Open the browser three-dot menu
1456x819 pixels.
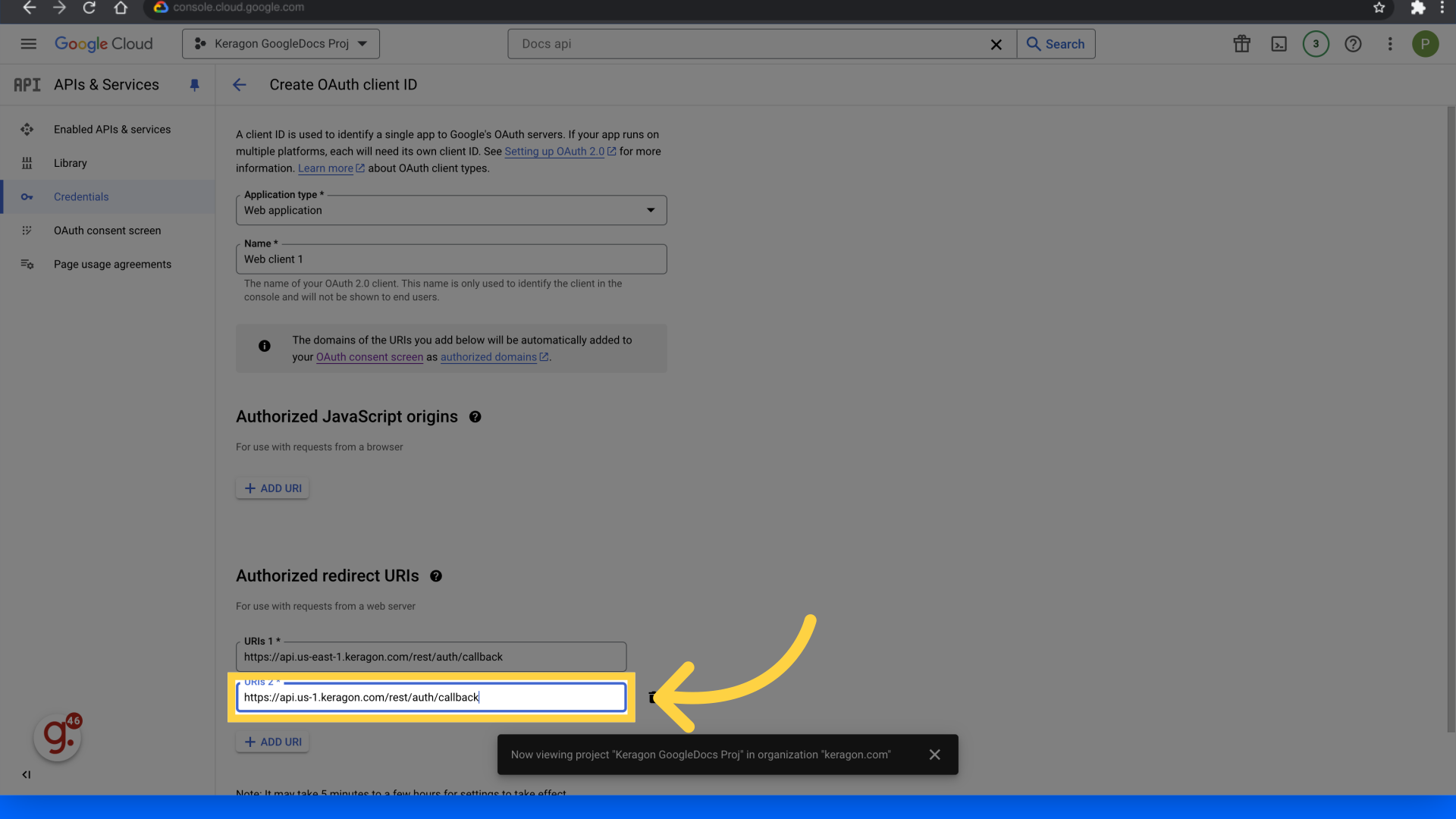[1442, 8]
